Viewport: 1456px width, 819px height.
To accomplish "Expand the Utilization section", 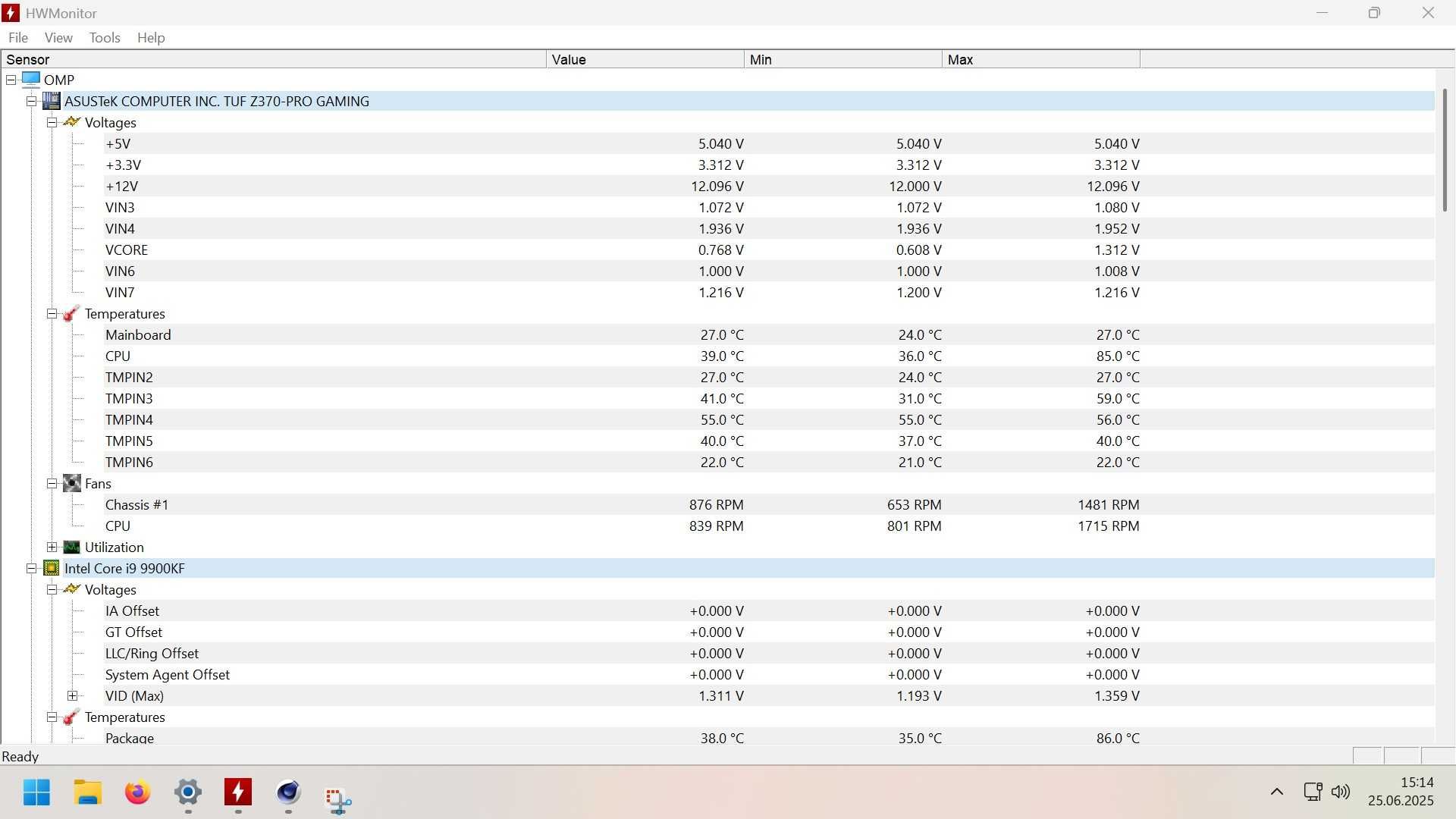I will click(x=52, y=547).
